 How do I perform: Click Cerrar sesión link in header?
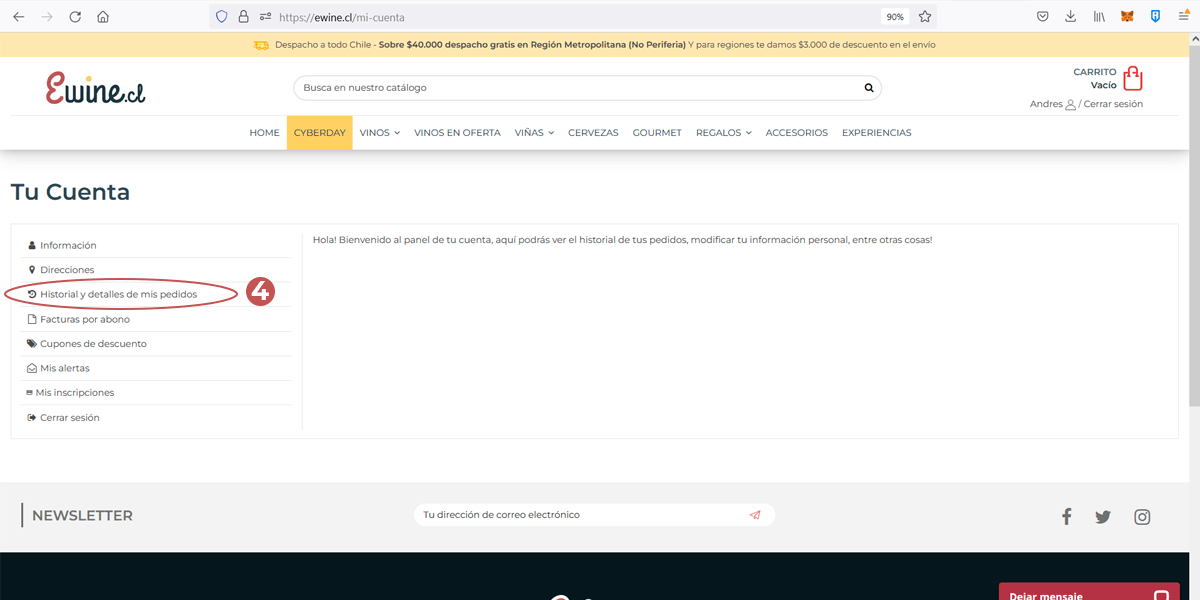point(1113,104)
